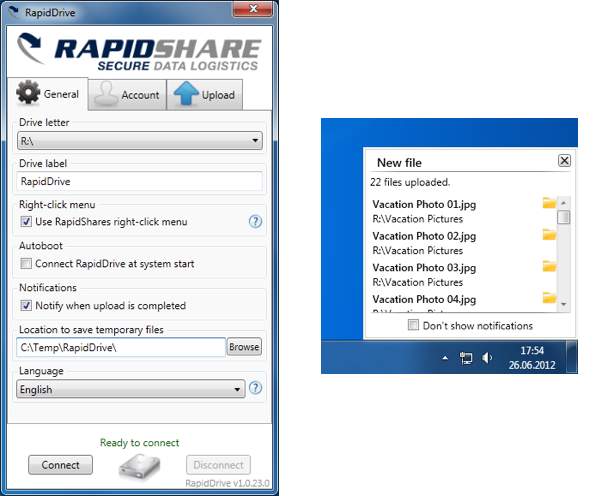Click the Drive label input field

pyautogui.click(x=140, y=181)
